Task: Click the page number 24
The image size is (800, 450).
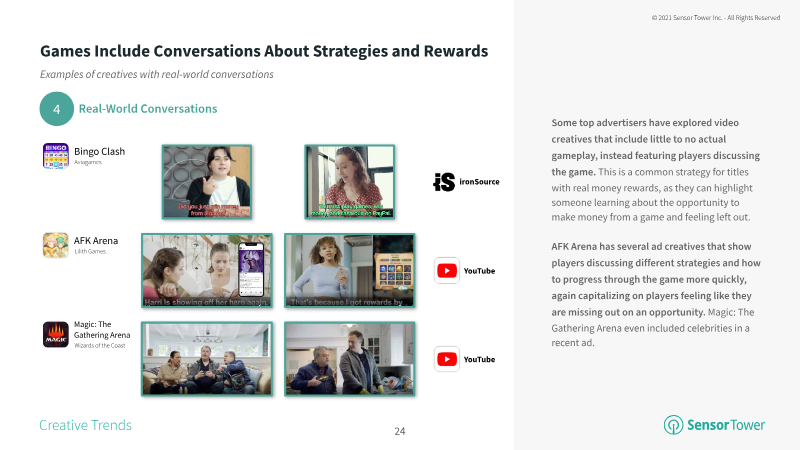Action: pyautogui.click(x=400, y=431)
